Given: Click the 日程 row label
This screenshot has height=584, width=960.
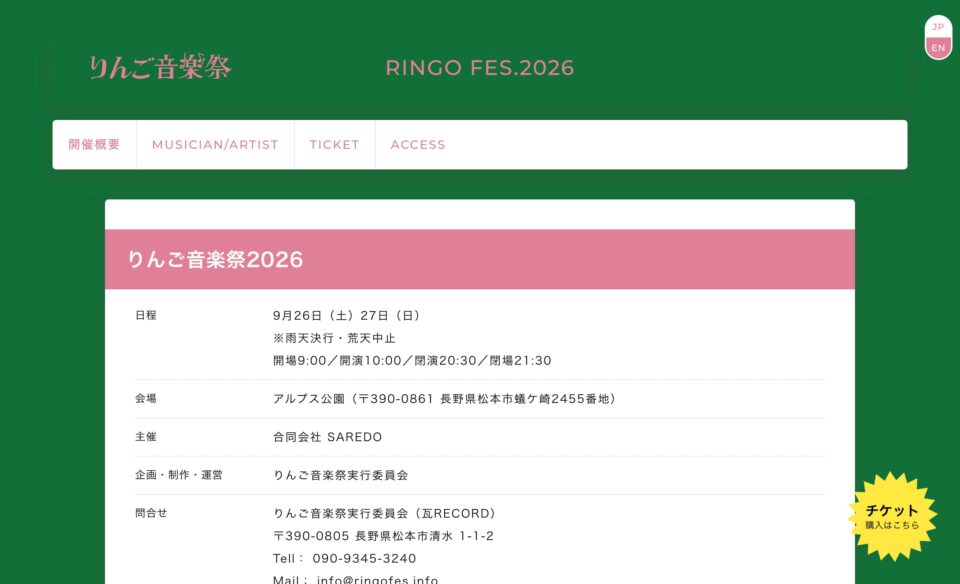Looking at the screenshot, I should (146, 315).
